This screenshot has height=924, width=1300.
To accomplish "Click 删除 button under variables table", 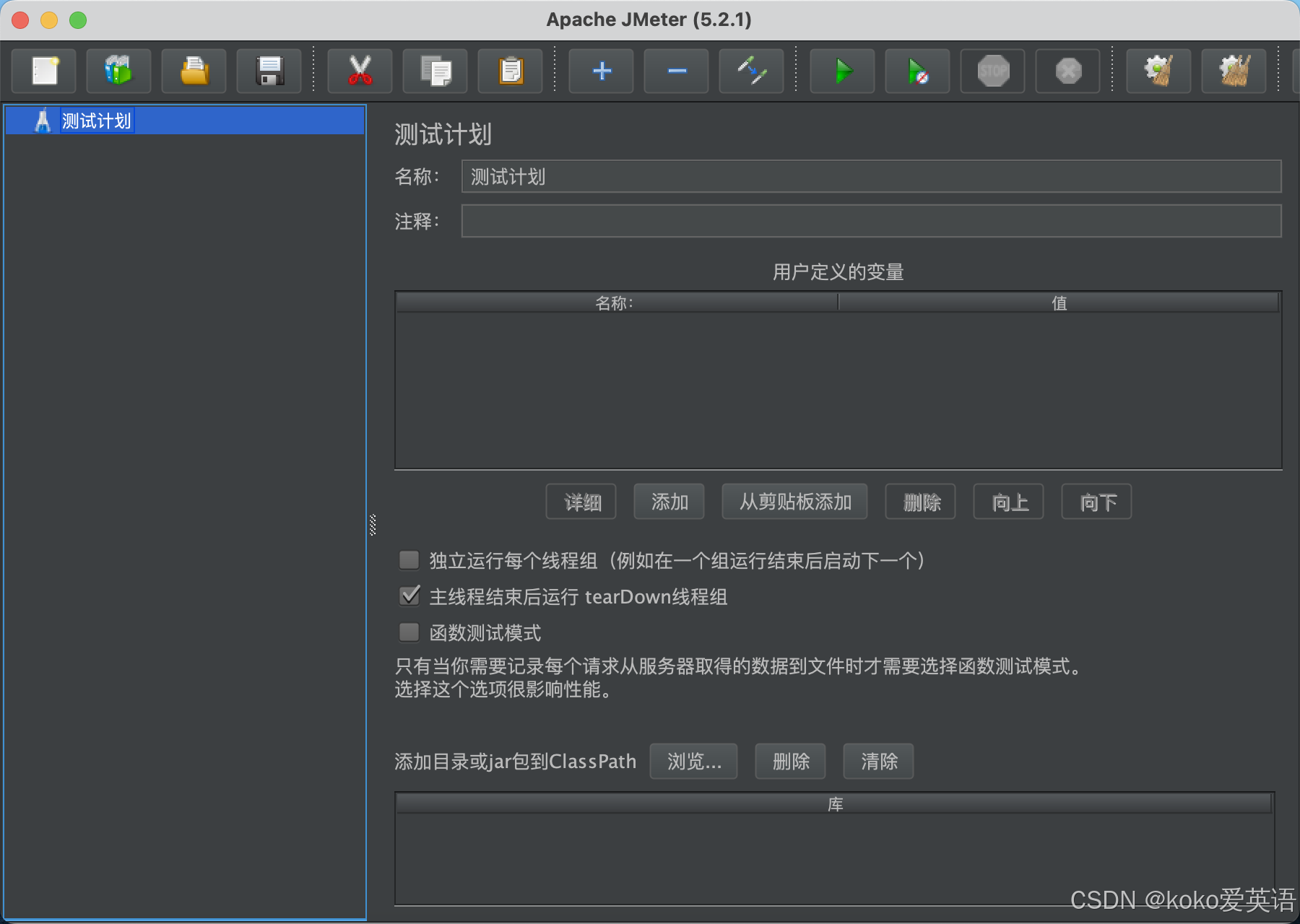I will (921, 502).
